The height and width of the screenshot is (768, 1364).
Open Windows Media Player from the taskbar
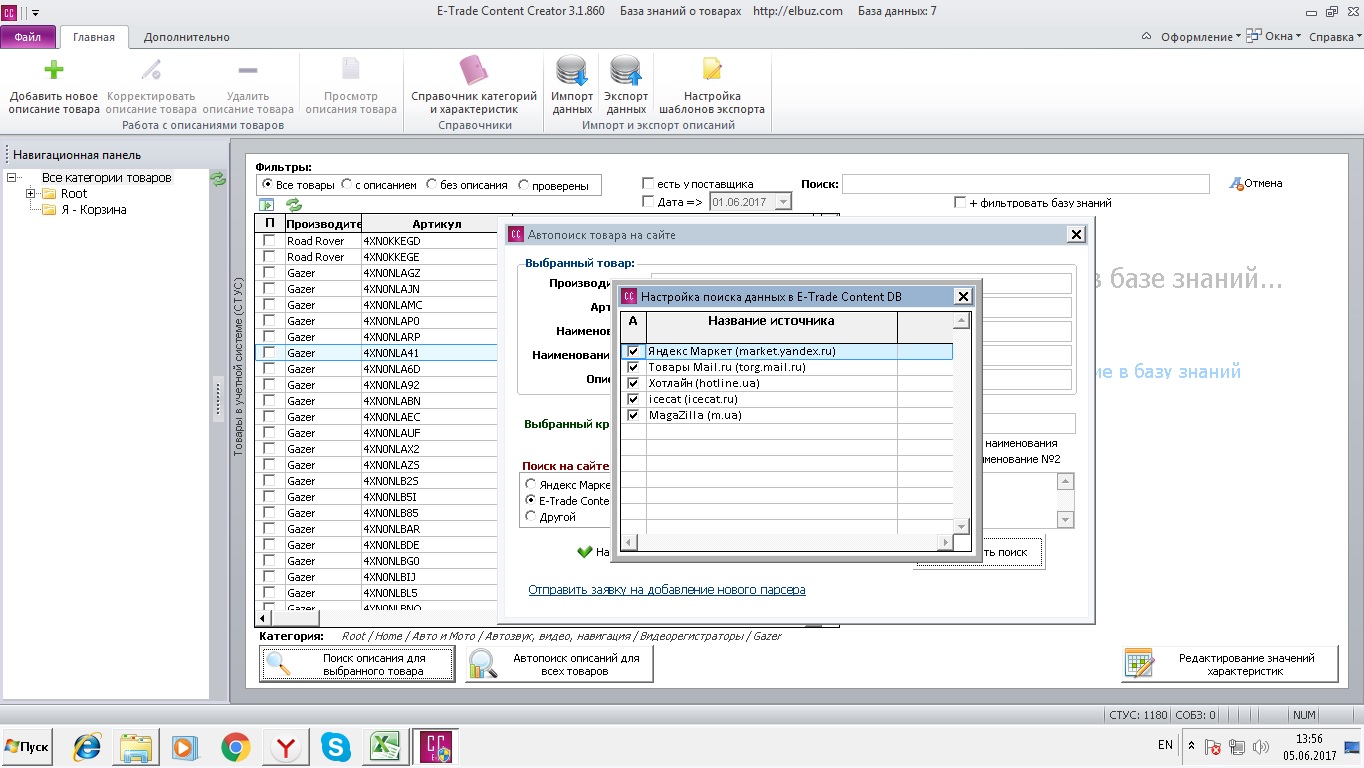click(184, 746)
